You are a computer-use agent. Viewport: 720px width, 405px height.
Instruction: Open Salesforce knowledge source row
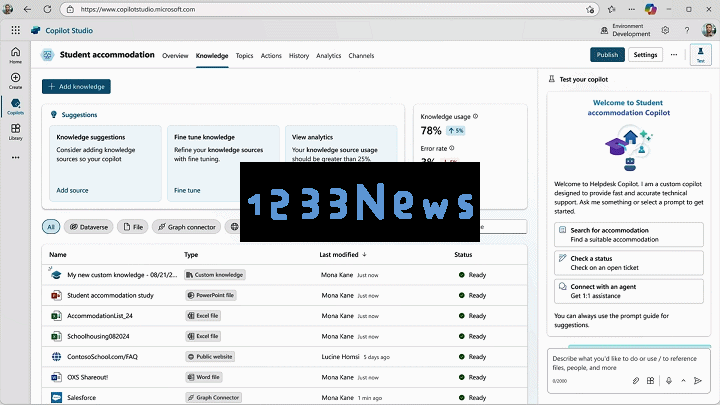point(284,397)
